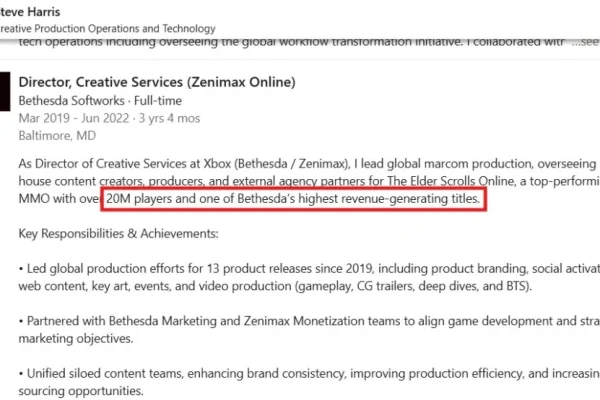Click the truncated 'tech operations including overseeing' line
Image resolution: width=600 pixels, height=400 pixels.
(291, 42)
